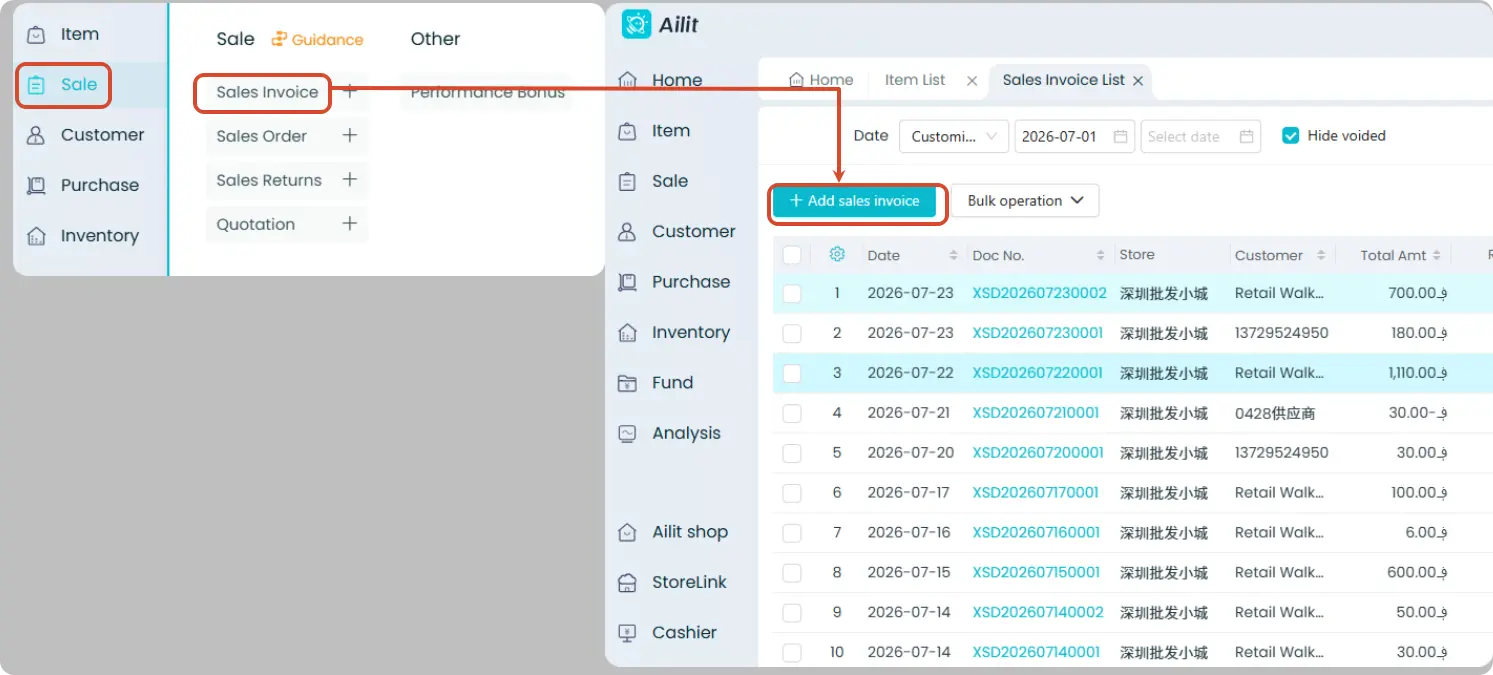Sort by the Date column arrows
The image size is (1493, 675).
tap(953, 255)
